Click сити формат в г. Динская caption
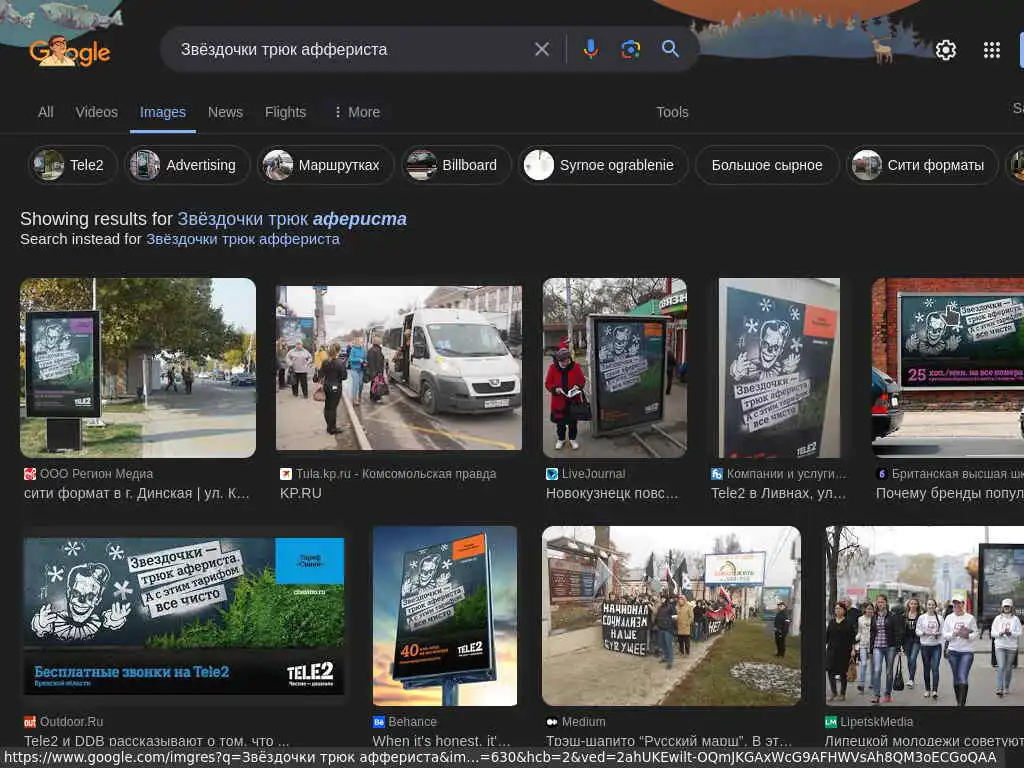1024x768 pixels. (136, 494)
